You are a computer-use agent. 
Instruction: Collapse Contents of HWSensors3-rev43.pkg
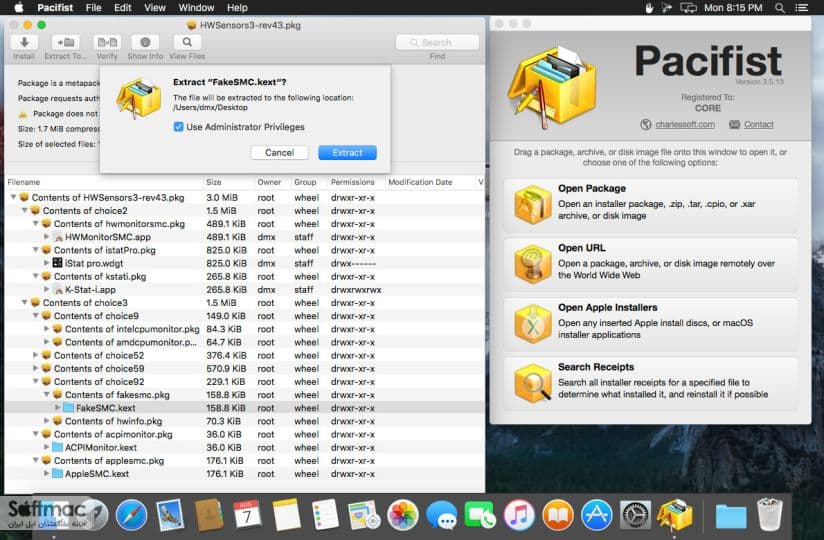(14, 198)
